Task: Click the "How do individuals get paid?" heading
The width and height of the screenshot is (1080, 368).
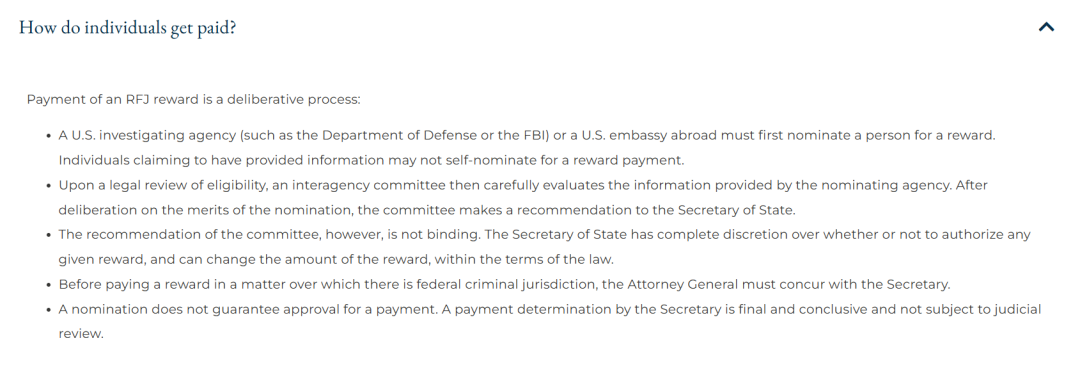Action: pyautogui.click(x=128, y=28)
